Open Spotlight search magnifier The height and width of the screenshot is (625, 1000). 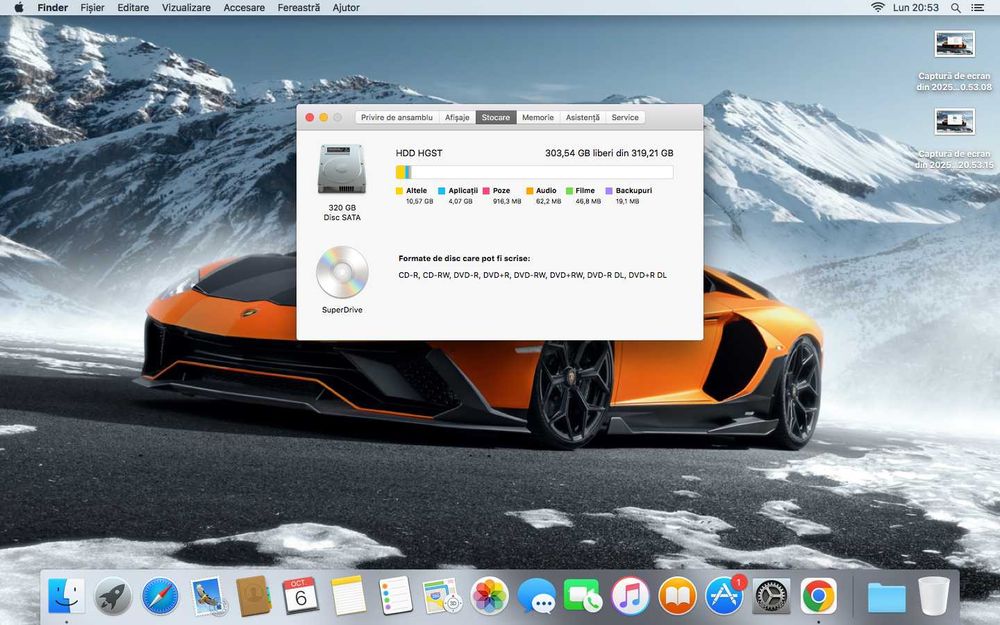click(x=955, y=8)
